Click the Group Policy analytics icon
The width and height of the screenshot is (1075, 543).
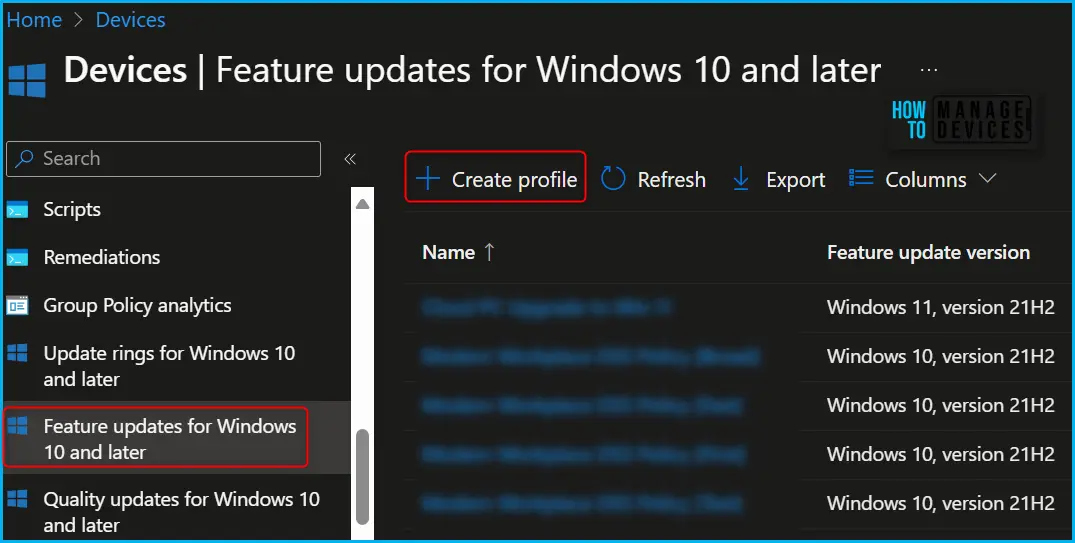(x=17, y=306)
